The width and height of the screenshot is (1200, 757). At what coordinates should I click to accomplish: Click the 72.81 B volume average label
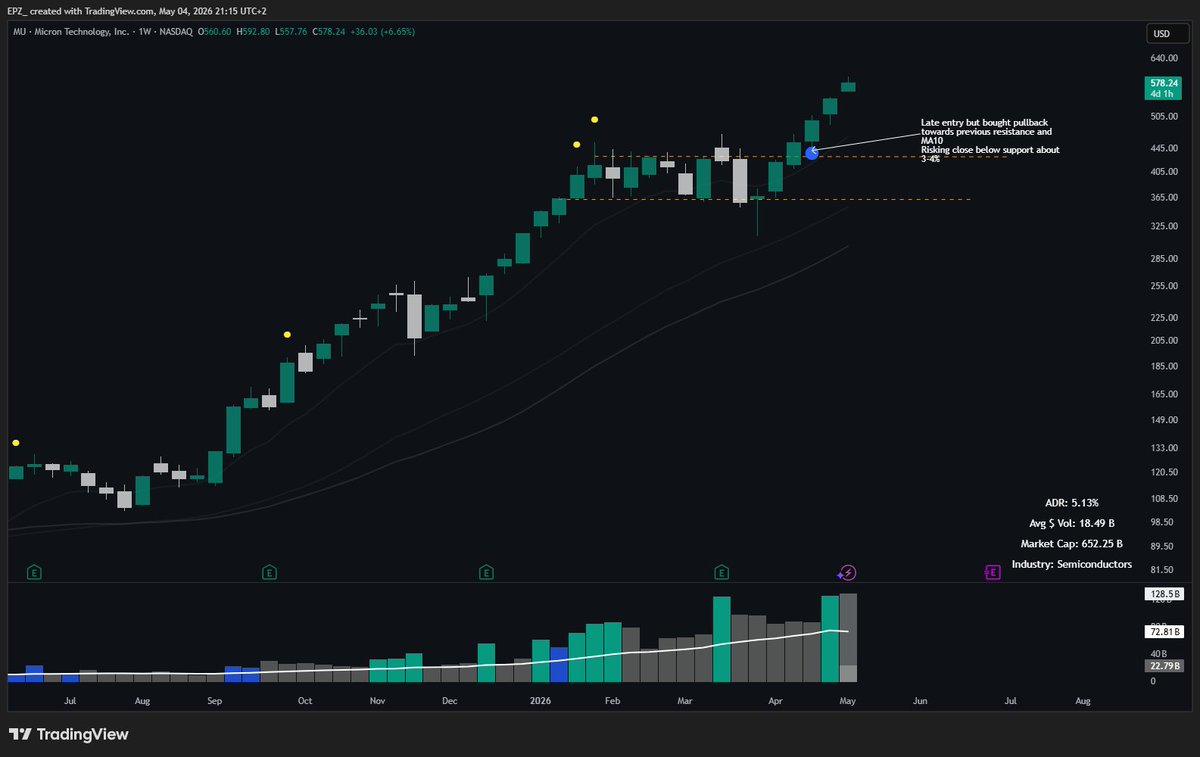pos(1164,632)
